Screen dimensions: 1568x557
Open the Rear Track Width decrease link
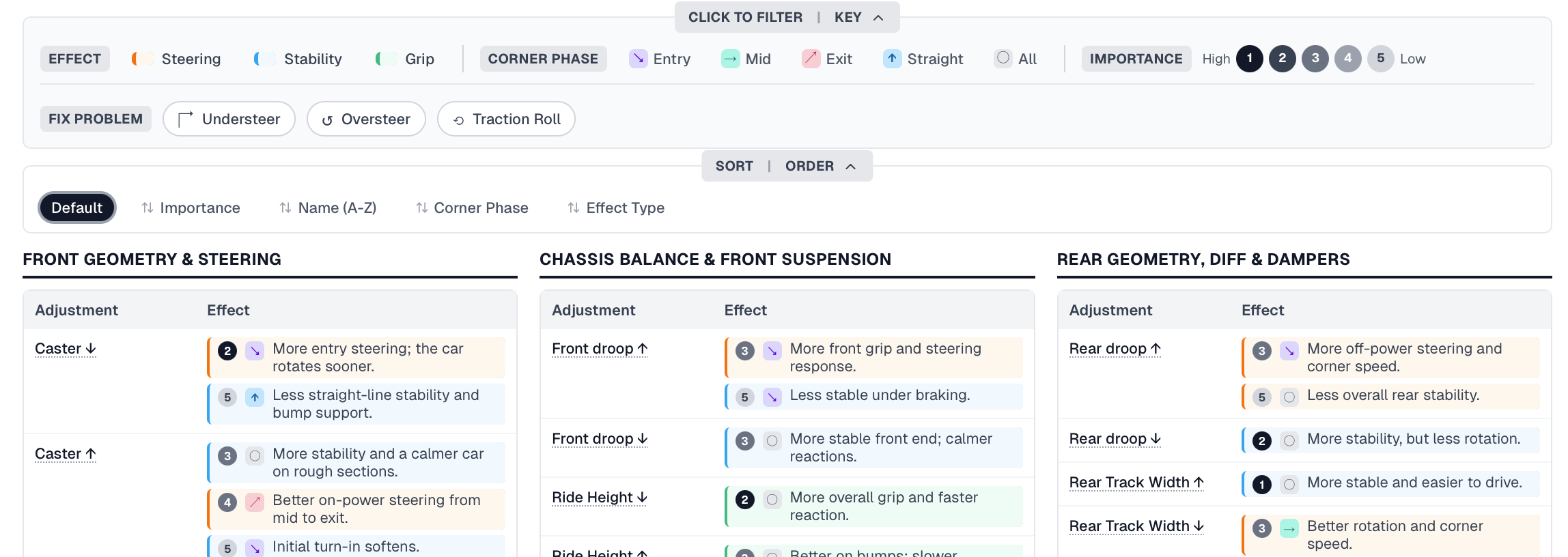pos(1136,526)
